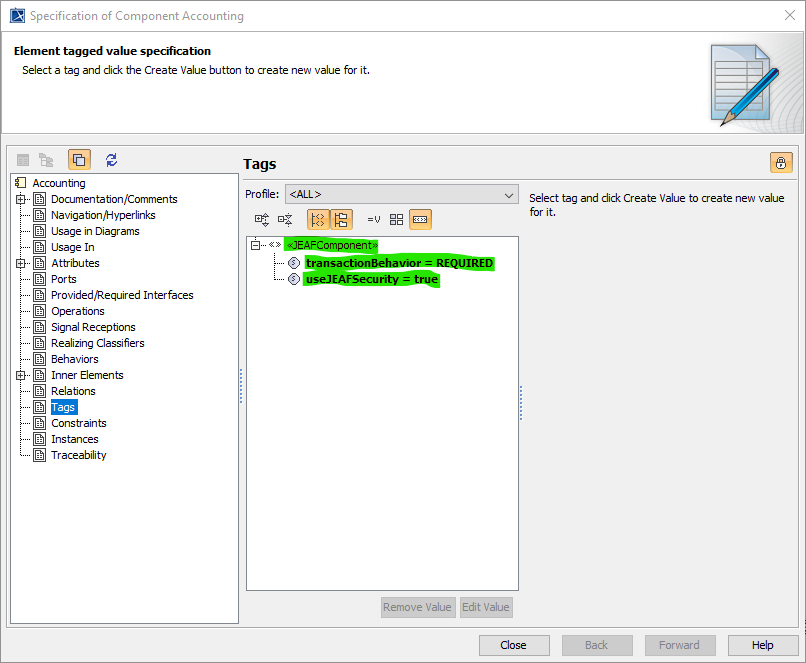Click the Ports page icon
806x663 pixels.
click(40, 280)
